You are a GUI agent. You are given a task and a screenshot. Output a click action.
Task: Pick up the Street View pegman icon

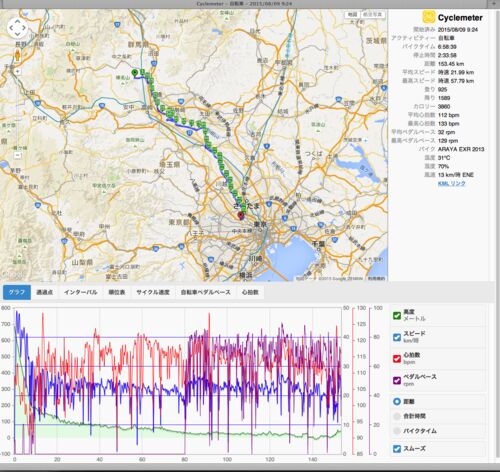click(x=17, y=55)
